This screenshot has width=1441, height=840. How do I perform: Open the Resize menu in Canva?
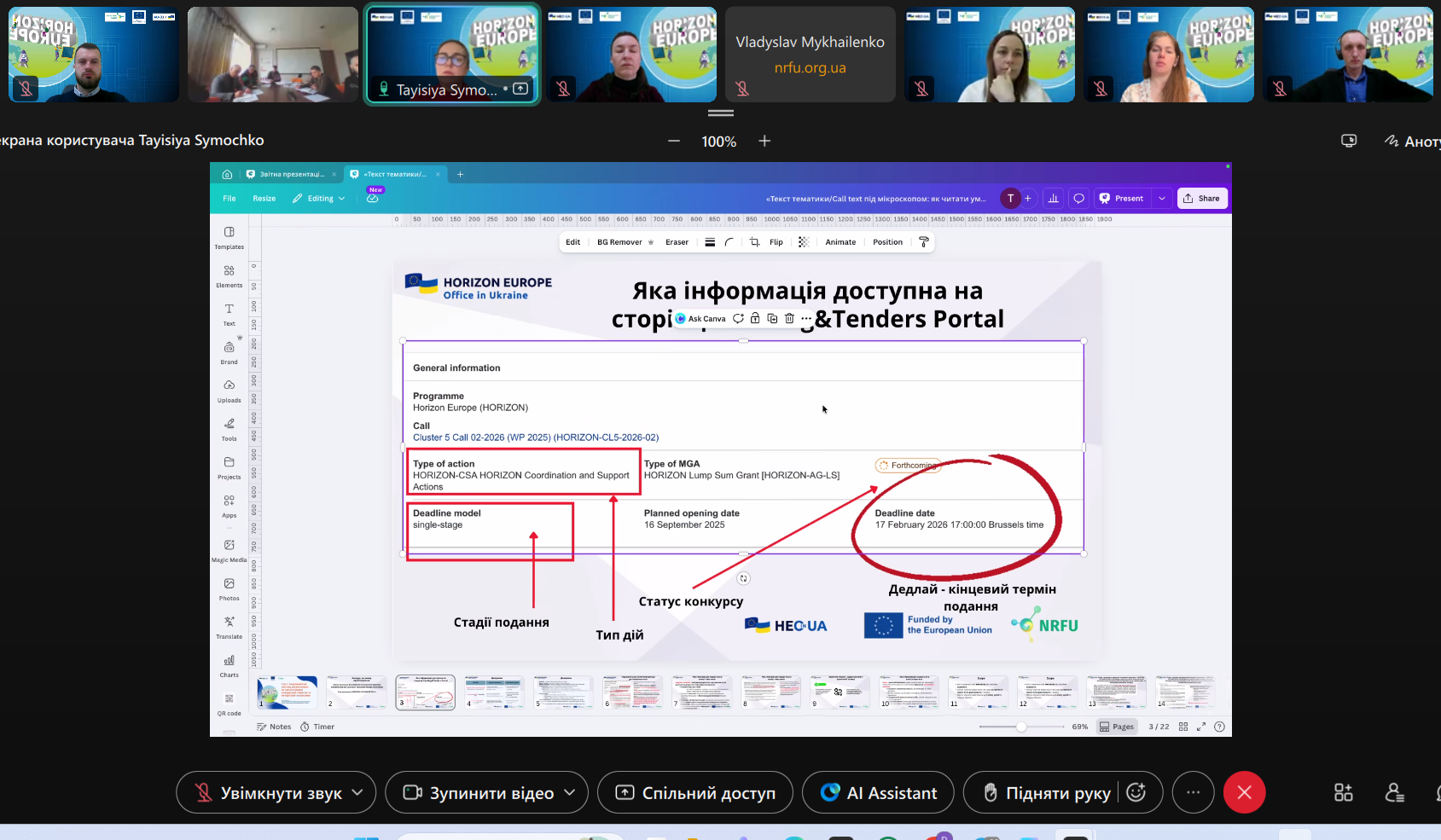pyautogui.click(x=264, y=199)
